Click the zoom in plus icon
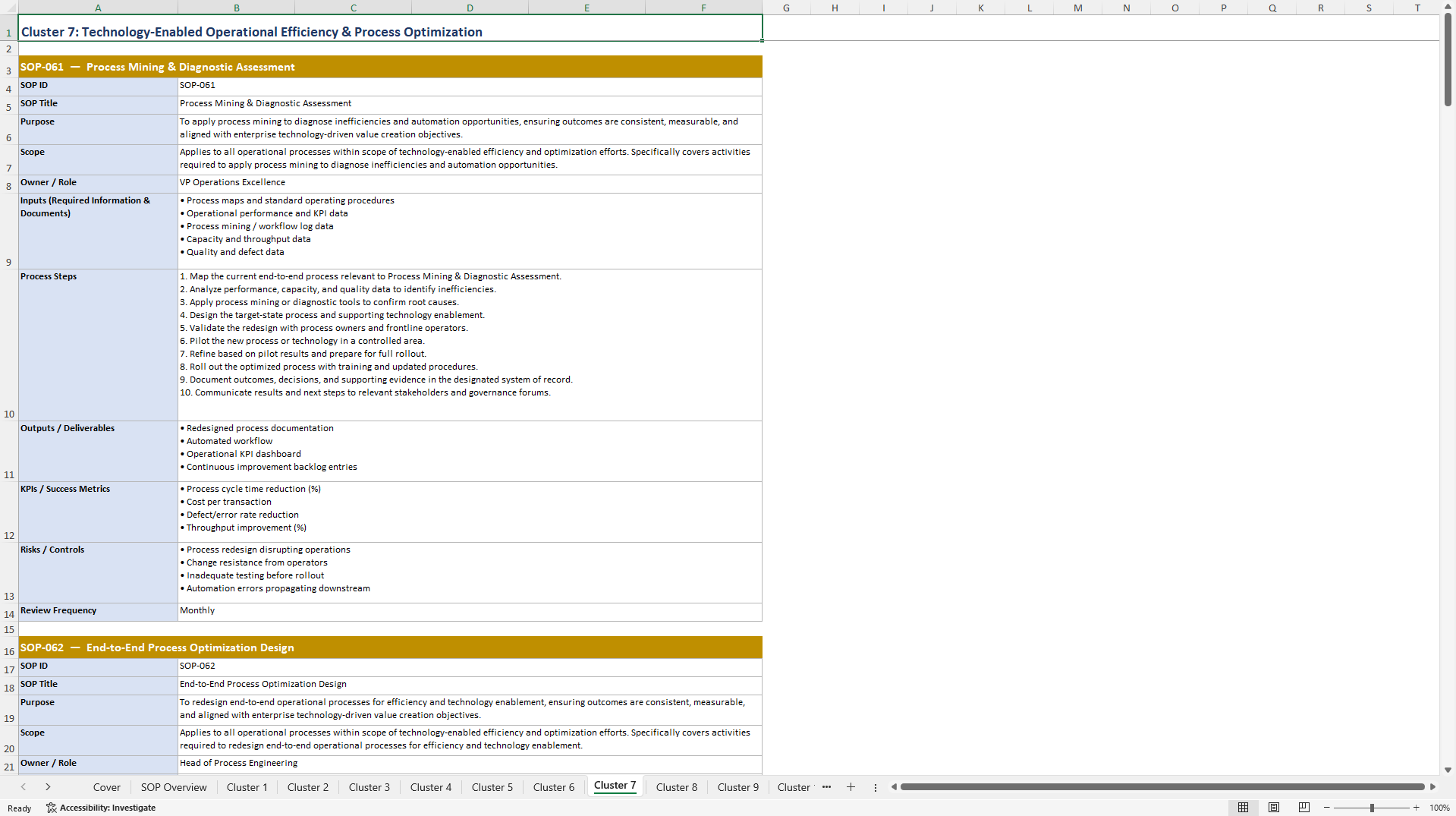 pos(1416,808)
